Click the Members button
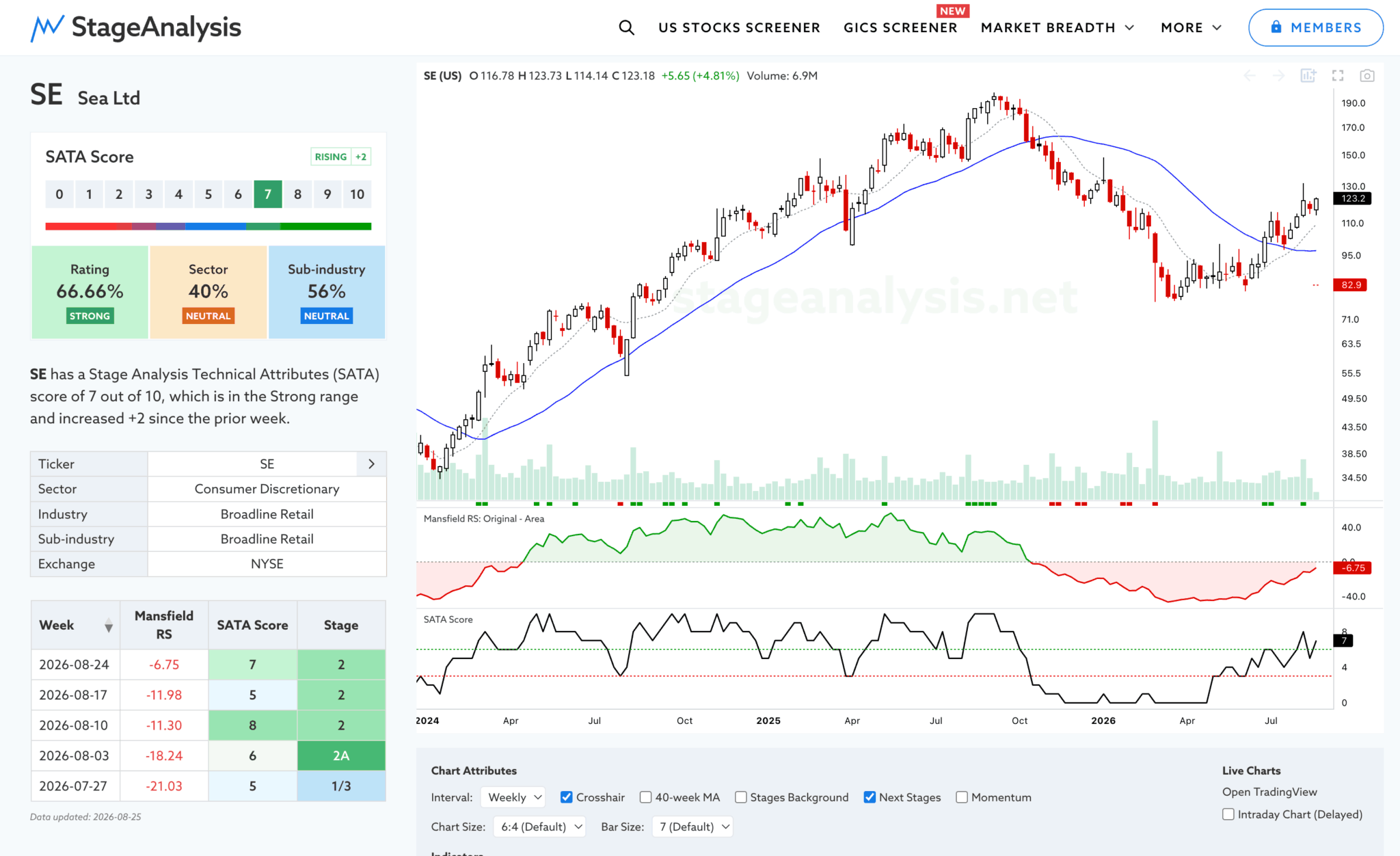1400x856 pixels. (x=1316, y=27)
